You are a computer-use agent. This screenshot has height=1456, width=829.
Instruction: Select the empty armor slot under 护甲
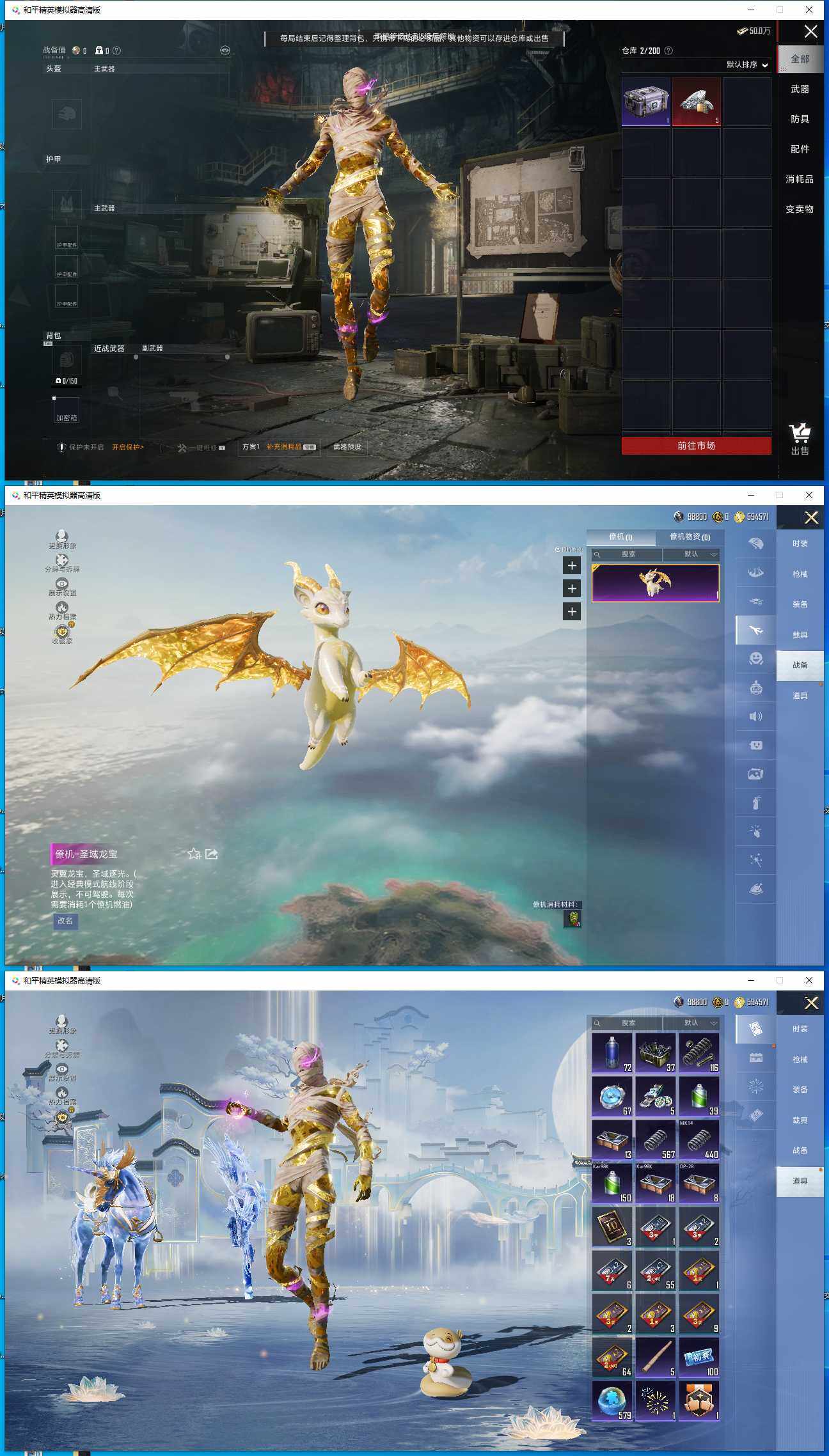point(67,205)
